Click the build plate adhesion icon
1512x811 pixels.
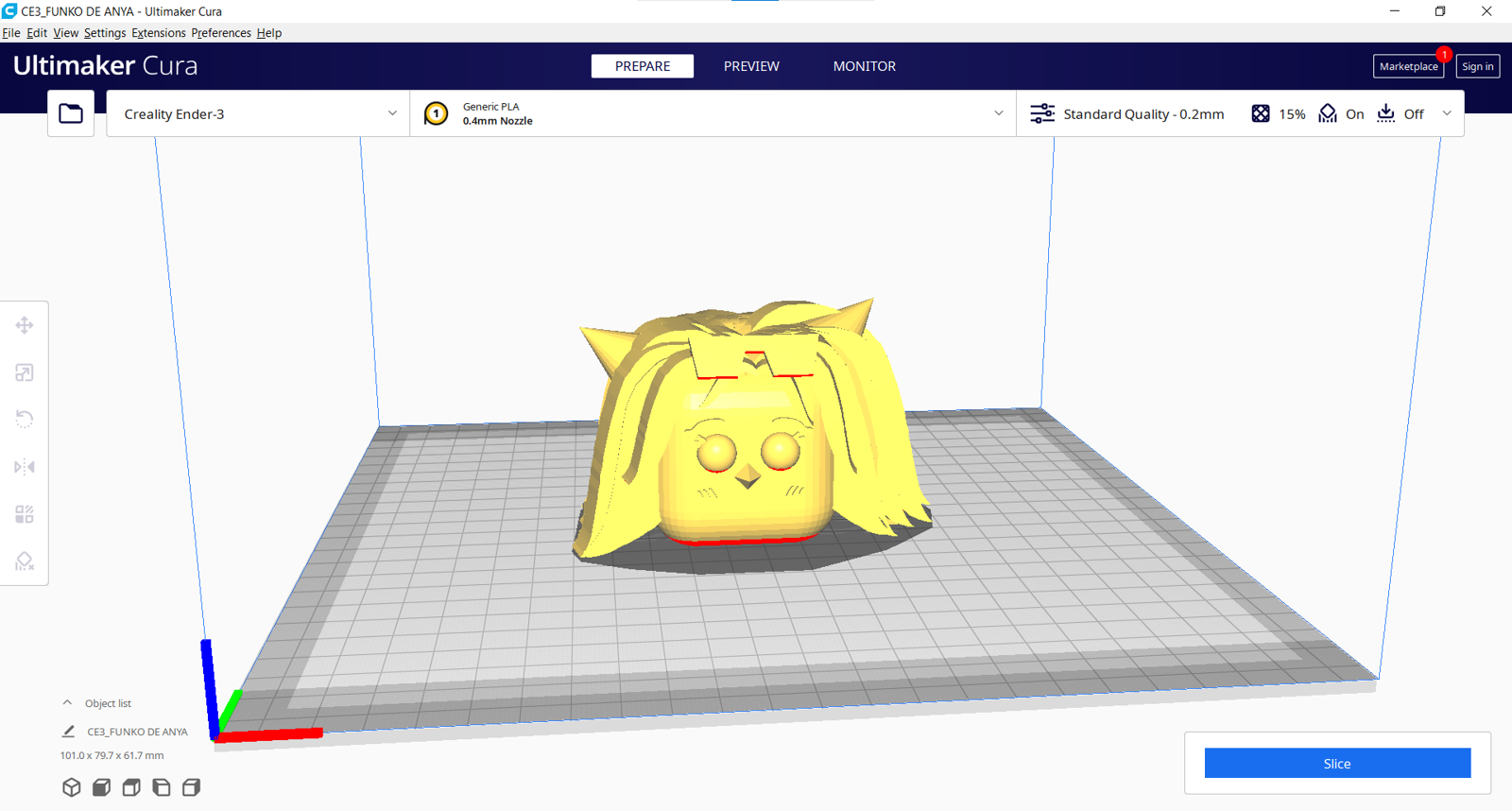[1385, 113]
